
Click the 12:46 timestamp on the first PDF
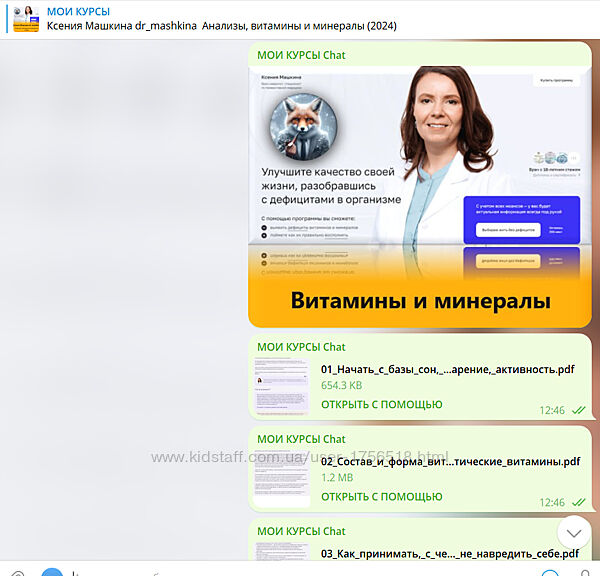pos(552,410)
